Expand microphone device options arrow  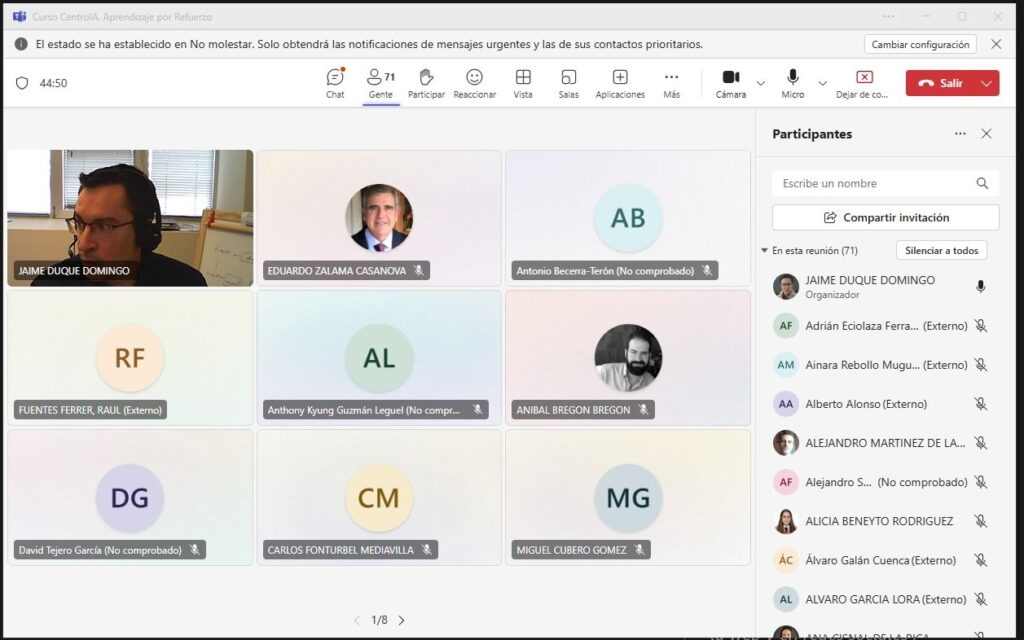point(822,84)
